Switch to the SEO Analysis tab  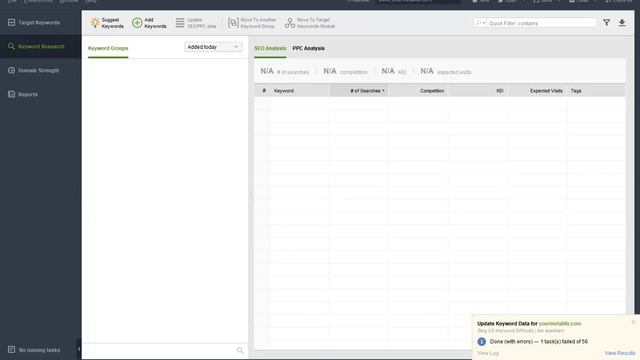point(270,48)
